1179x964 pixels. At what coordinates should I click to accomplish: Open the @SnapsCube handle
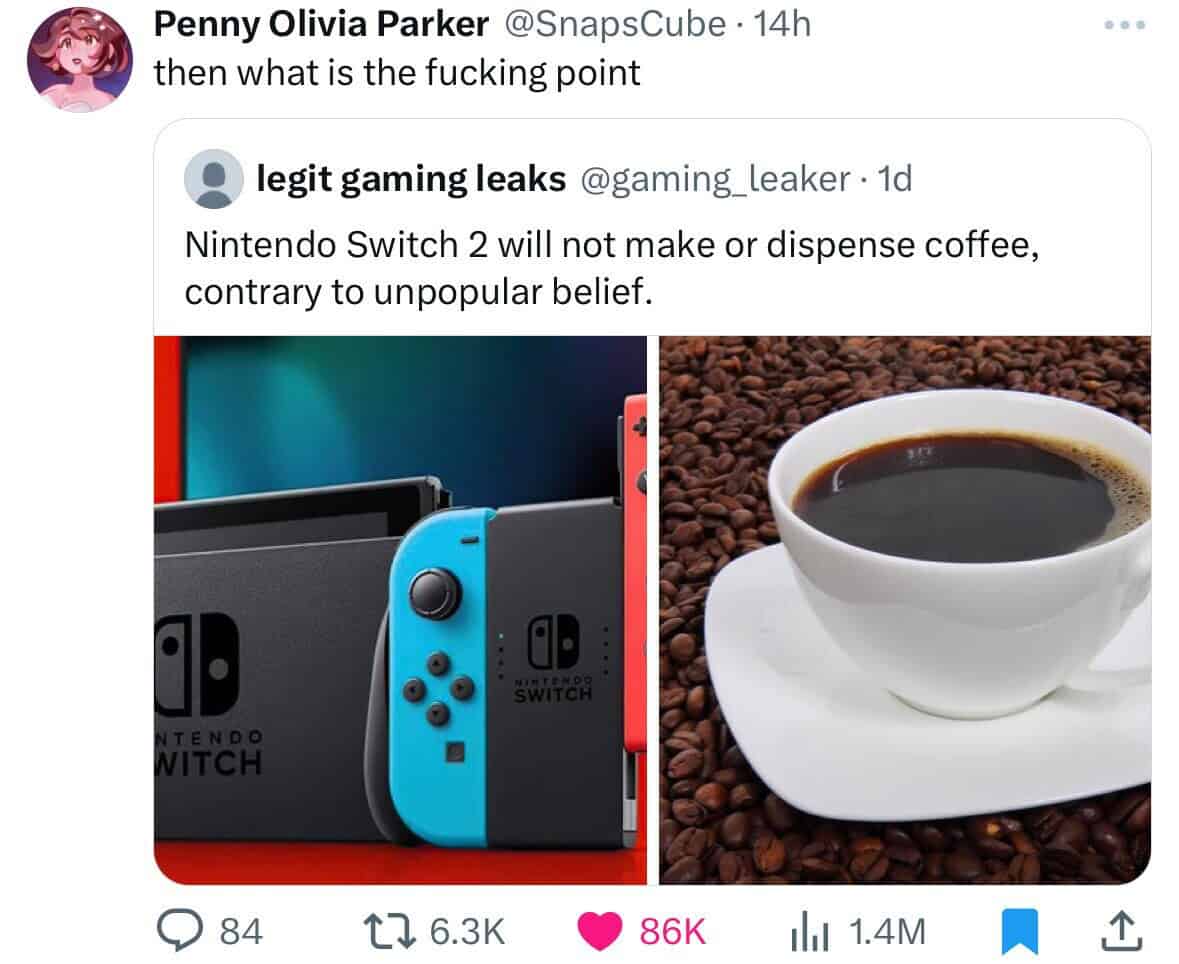614,24
